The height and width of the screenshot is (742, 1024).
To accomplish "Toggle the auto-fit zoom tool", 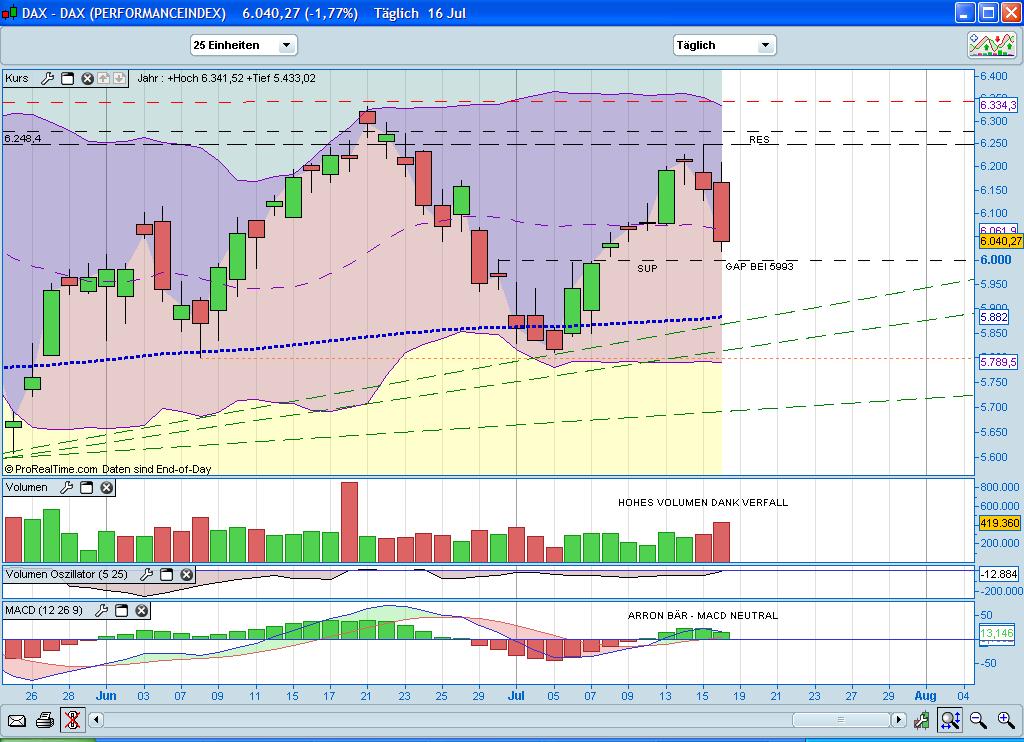I will [x=950, y=719].
